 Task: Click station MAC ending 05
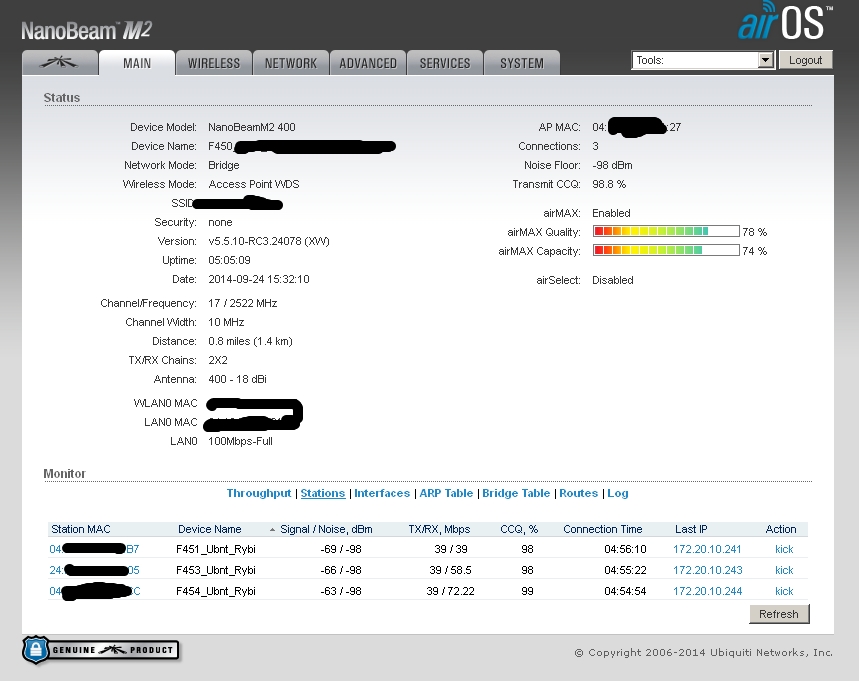point(94,570)
